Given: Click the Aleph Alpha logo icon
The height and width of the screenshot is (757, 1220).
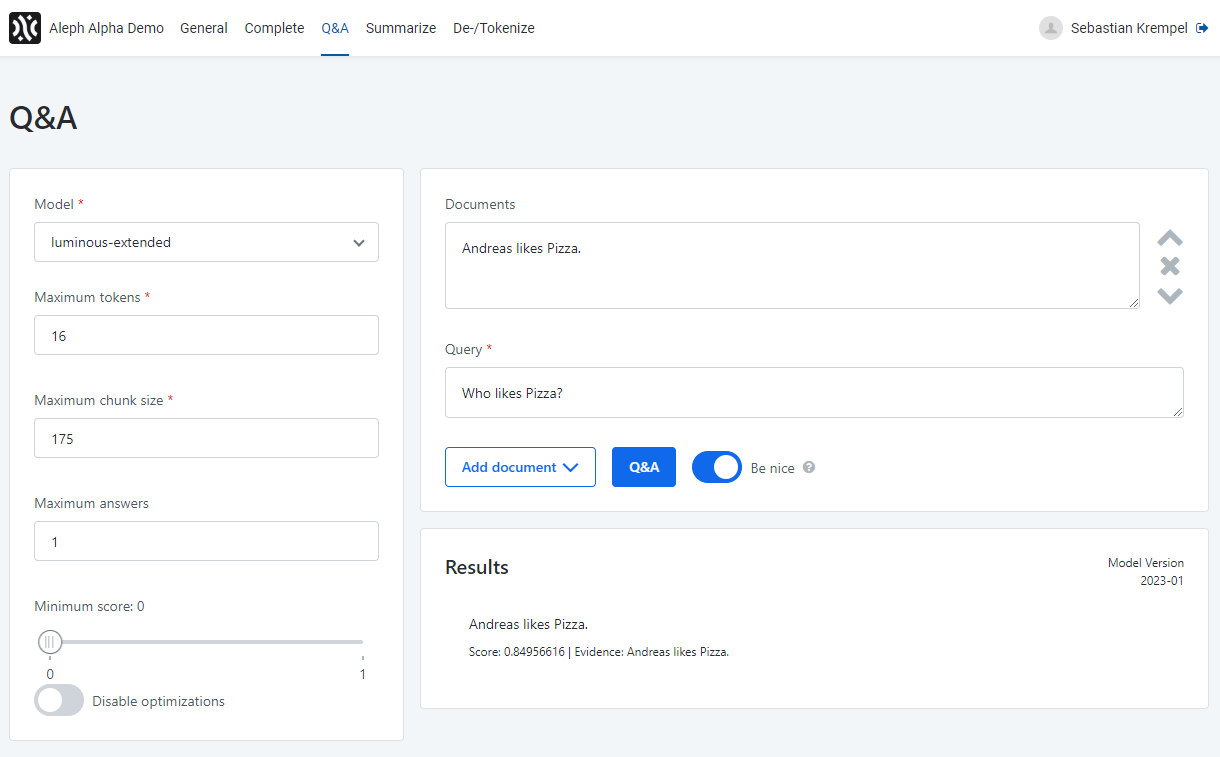Looking at the screenshot, I should coord(25,28).
